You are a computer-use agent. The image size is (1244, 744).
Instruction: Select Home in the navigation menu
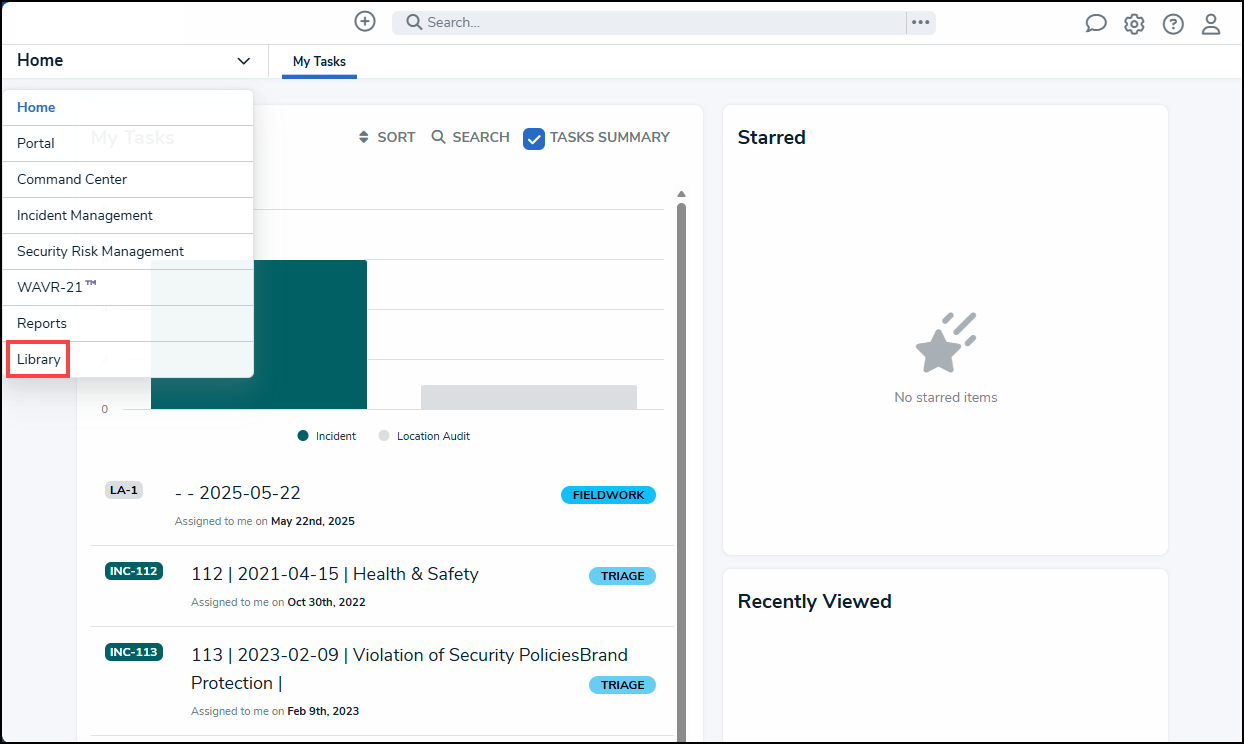click(128, 107)
